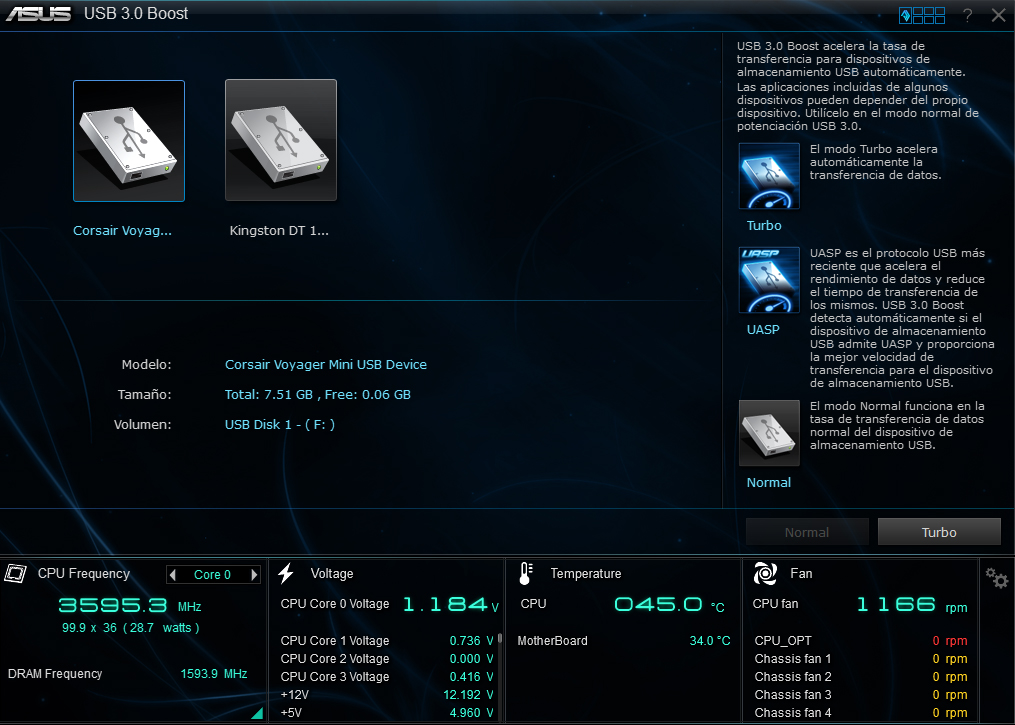Image resolution: width=1015 pixels, height=725 pixels.
Task: Click the Normal mode drive icon
Action: tap(769, 433)
